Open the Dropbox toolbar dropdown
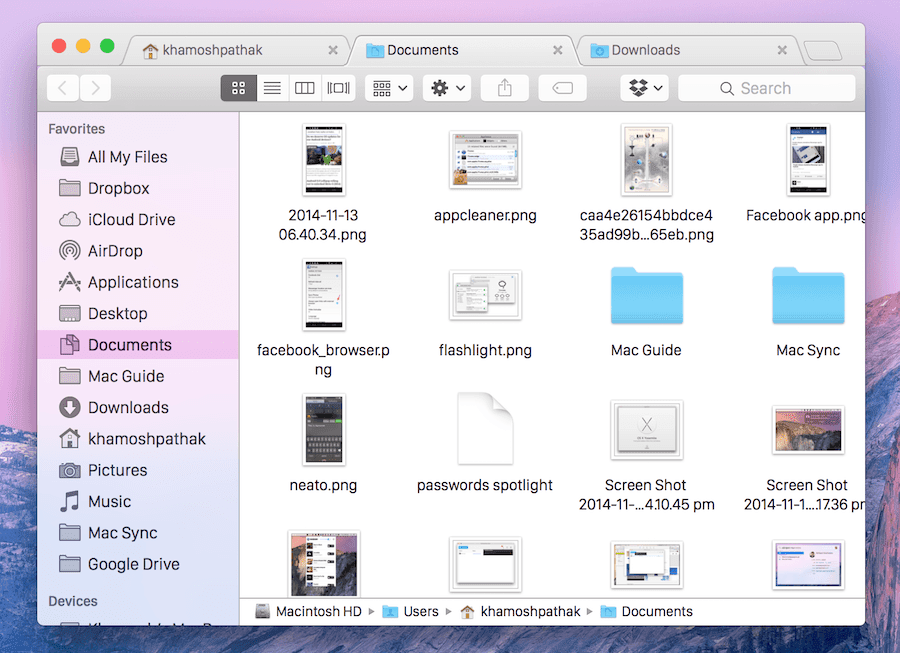900x653 pixels. (645, 88)
